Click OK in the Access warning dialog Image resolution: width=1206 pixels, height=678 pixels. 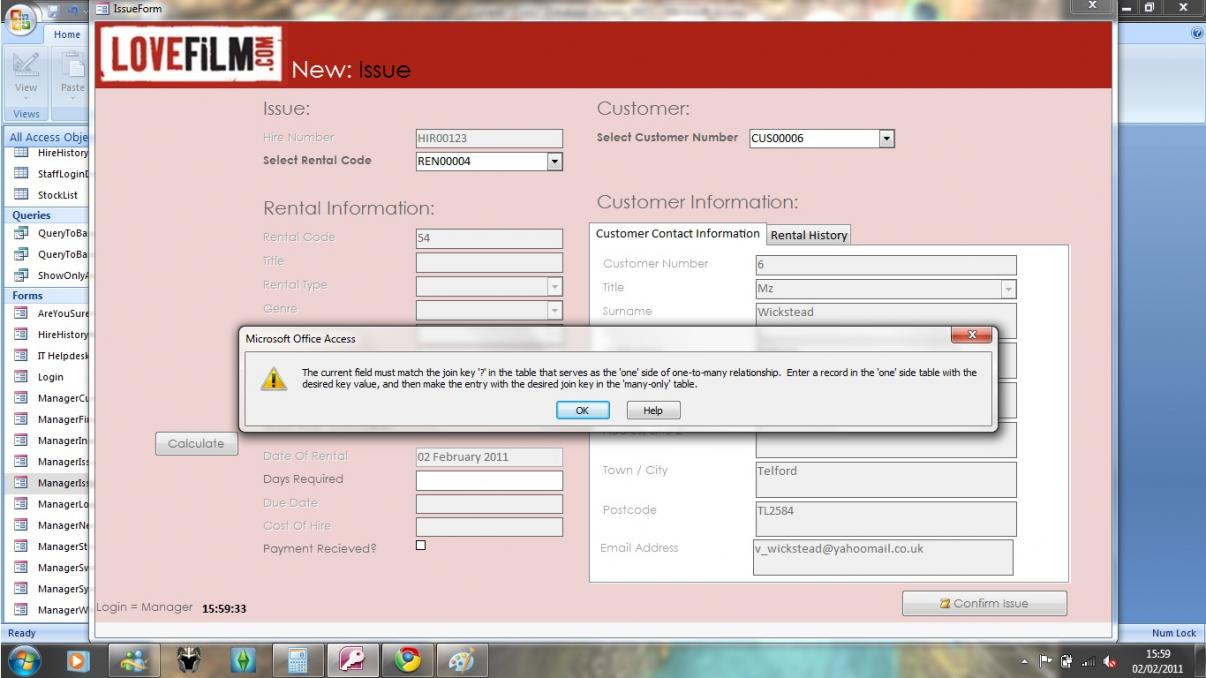pyautogui.click(x=582, y=410)
